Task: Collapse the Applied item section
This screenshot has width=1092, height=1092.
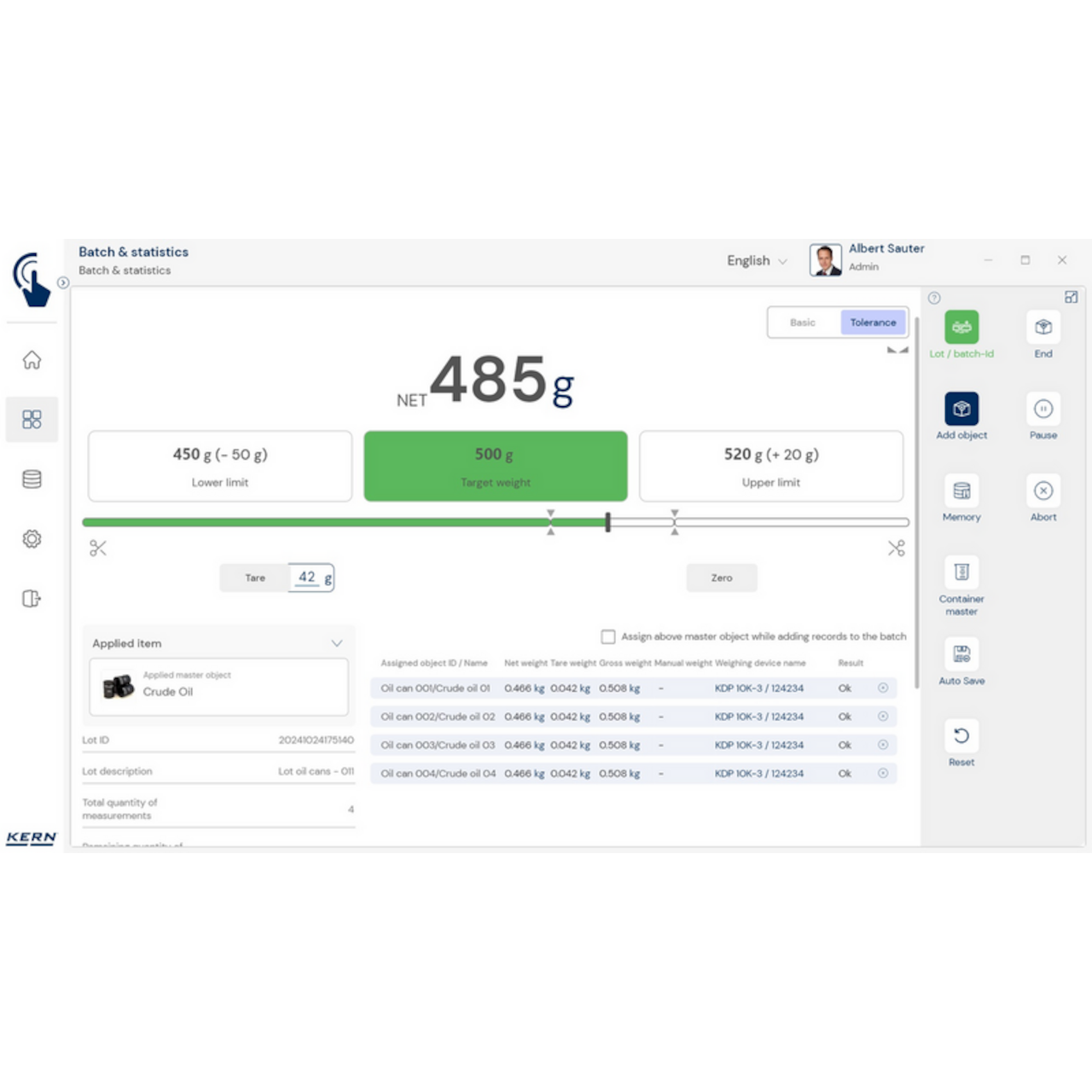Action: click(x=336, y=643)
